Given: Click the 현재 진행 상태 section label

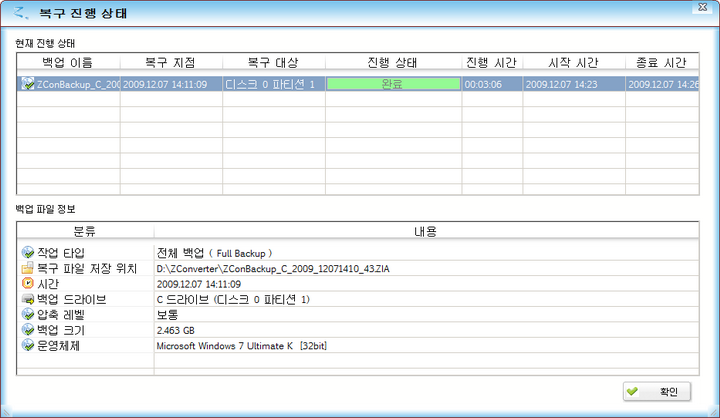Looking at the screenshot, I should pos(45,43).
